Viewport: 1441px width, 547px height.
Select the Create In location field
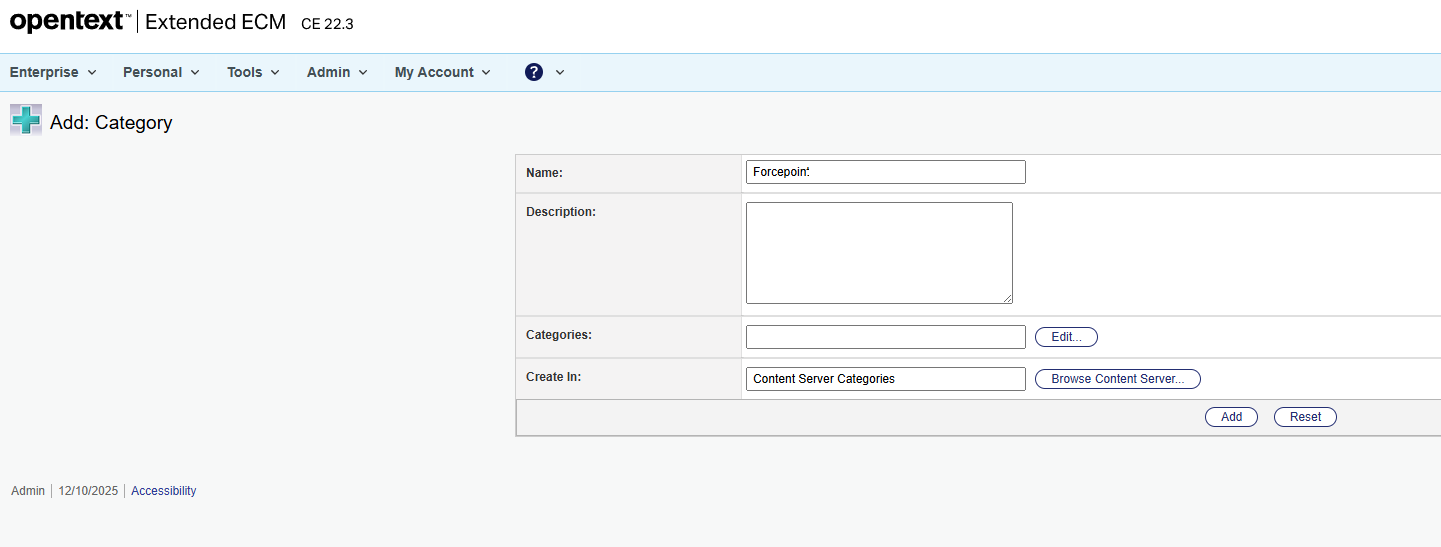[885, 379]
